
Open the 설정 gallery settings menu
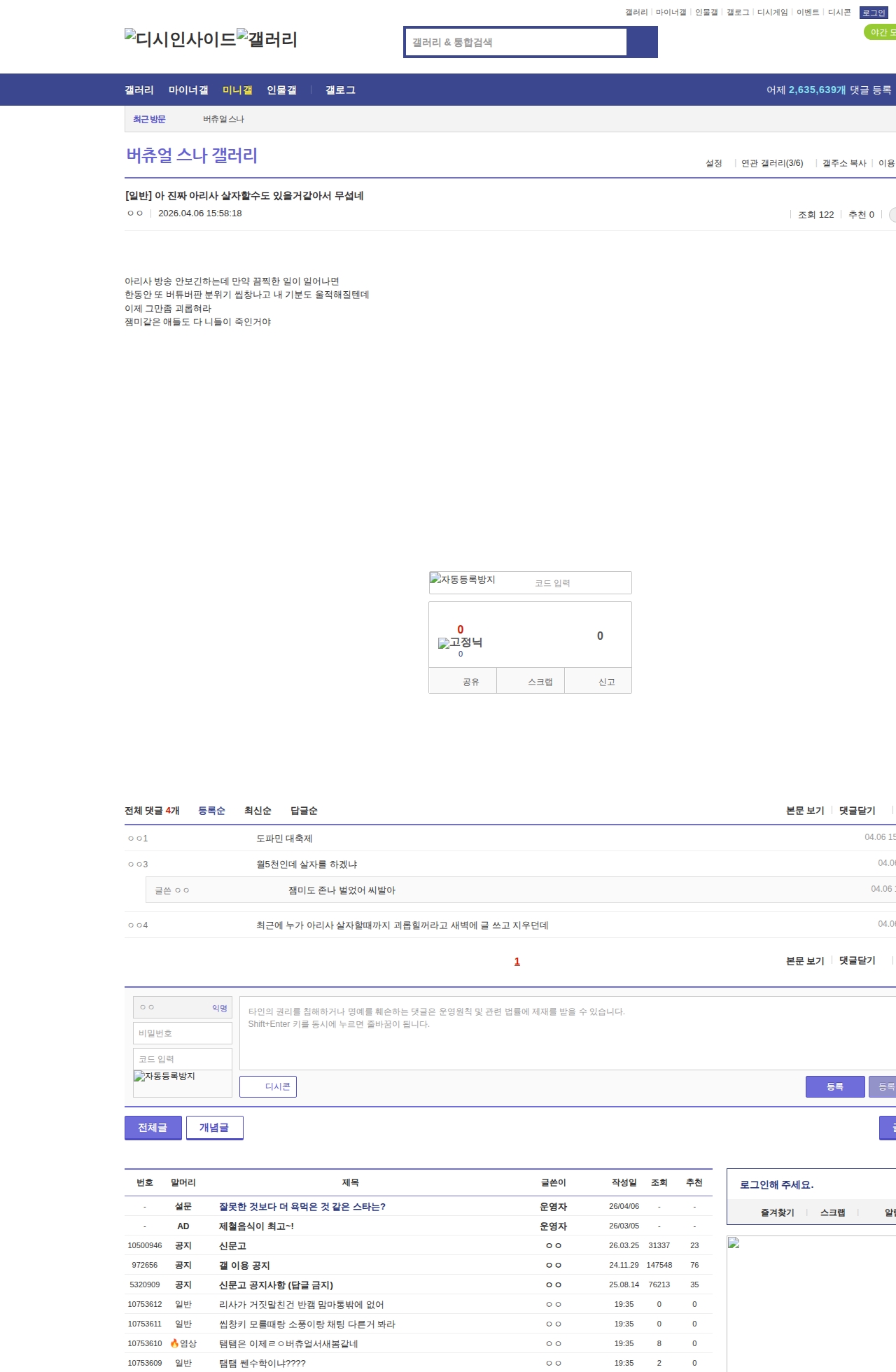coord(713,163)
